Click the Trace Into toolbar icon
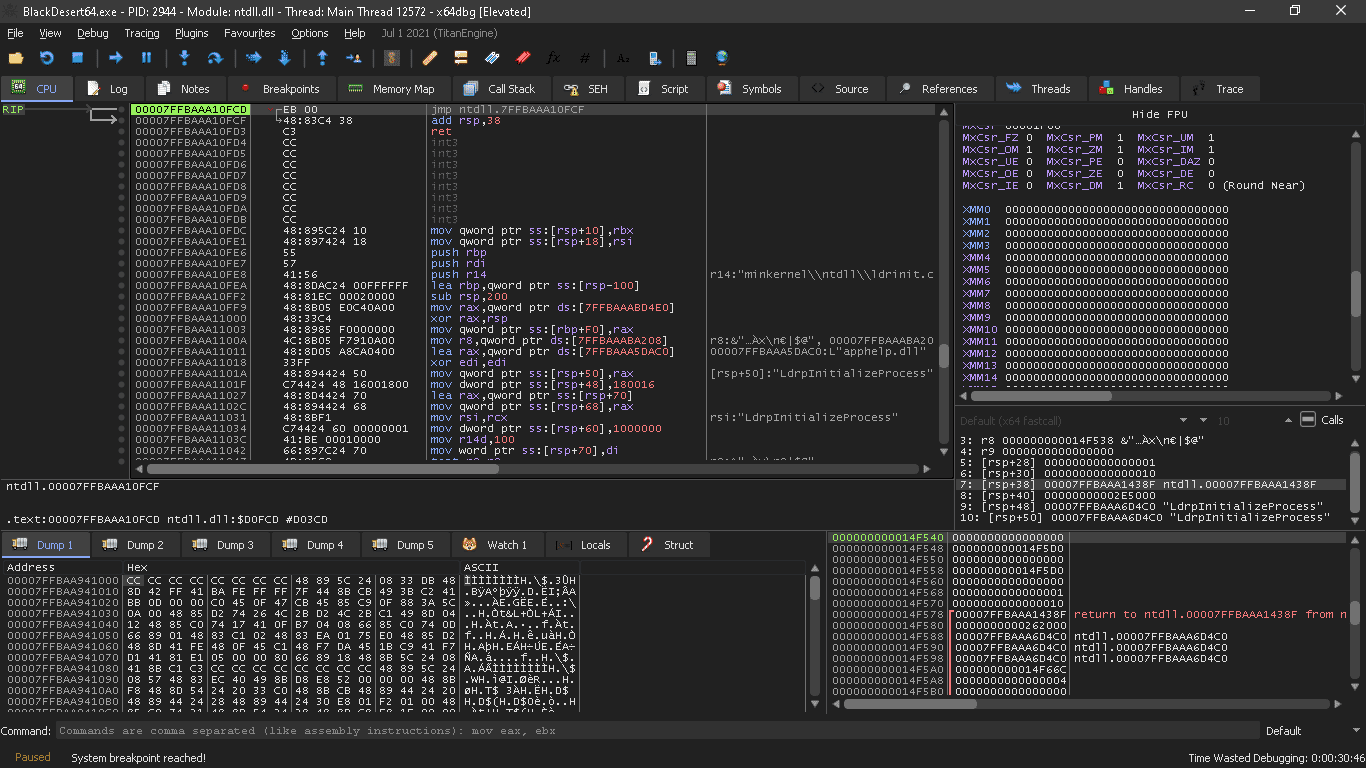 (x=253, y=58)
